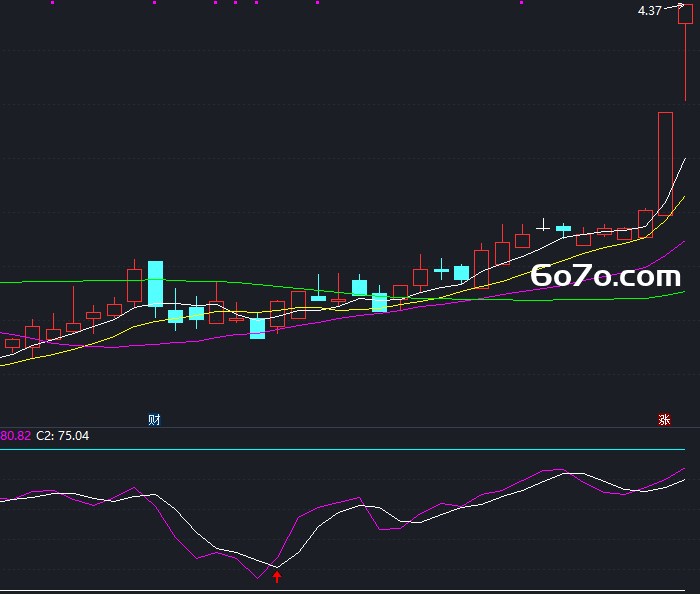Click the leftmost magenta dot at top

[53, 3]
